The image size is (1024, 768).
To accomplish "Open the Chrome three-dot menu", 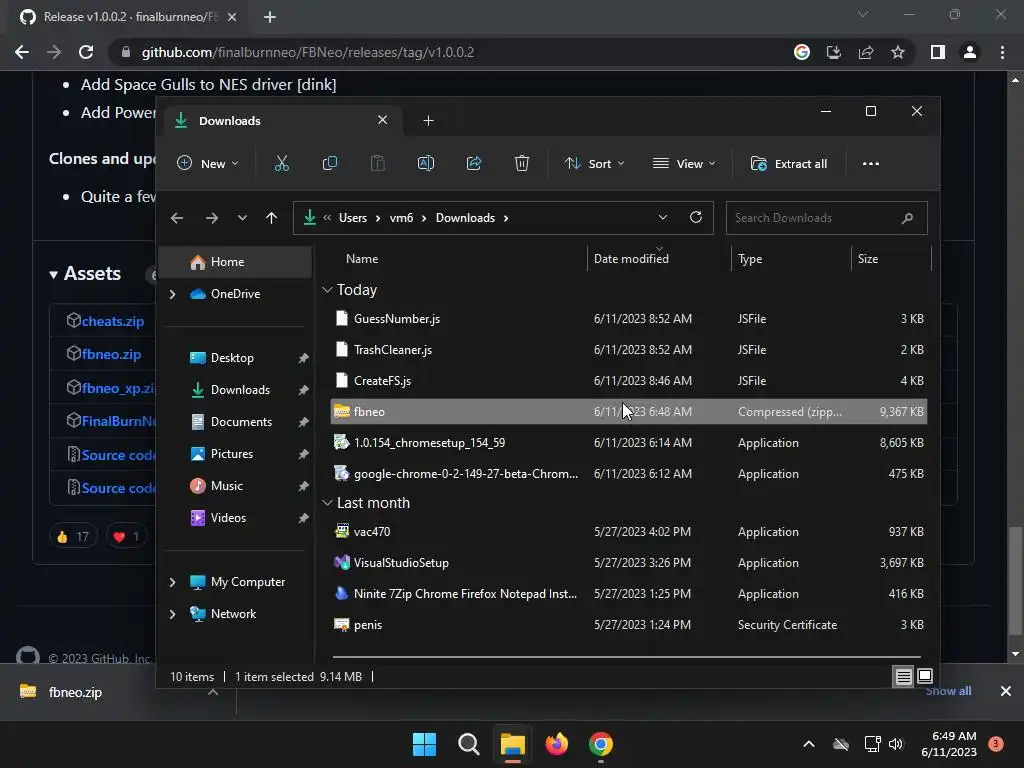I will coord(1002,52).
